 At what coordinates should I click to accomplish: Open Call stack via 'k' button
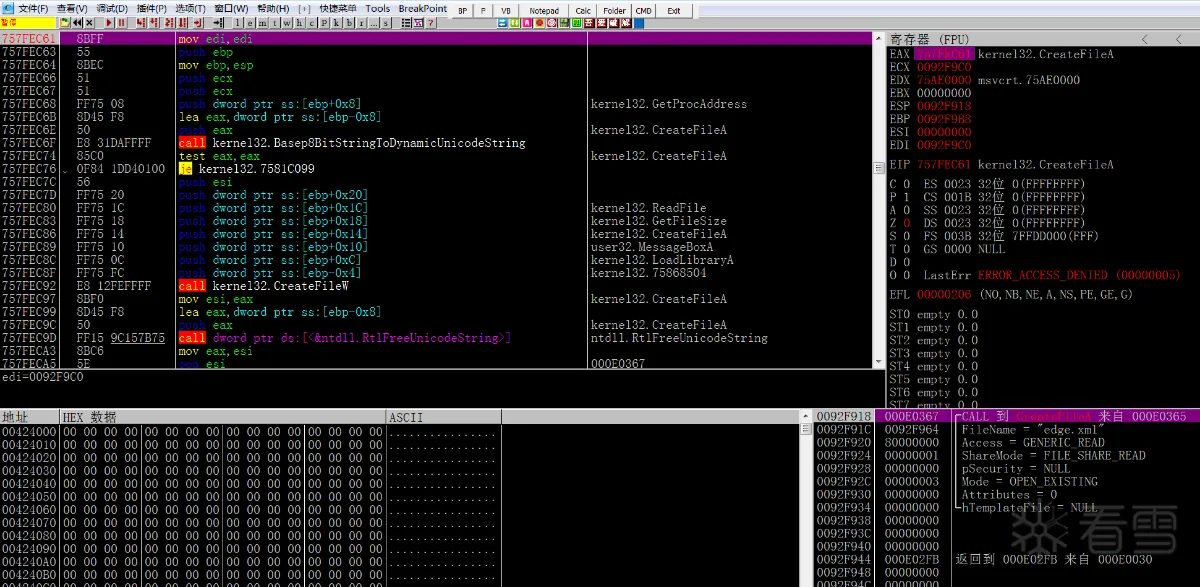(x=337, y=22)
